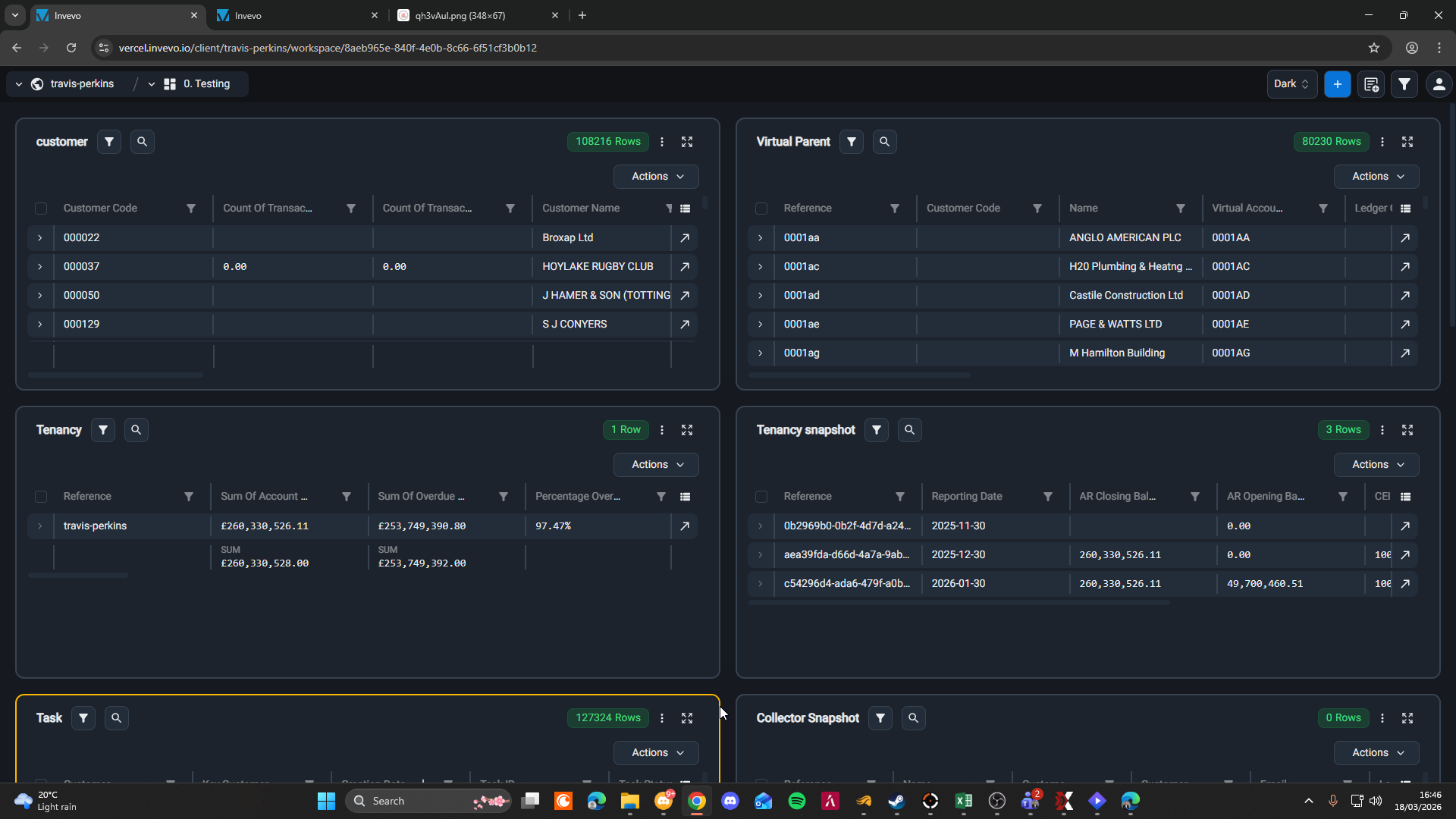This screenshot has width=1456, height=819.
Task: Check the select-all box in Tenancy table
Action: (41, 497)
